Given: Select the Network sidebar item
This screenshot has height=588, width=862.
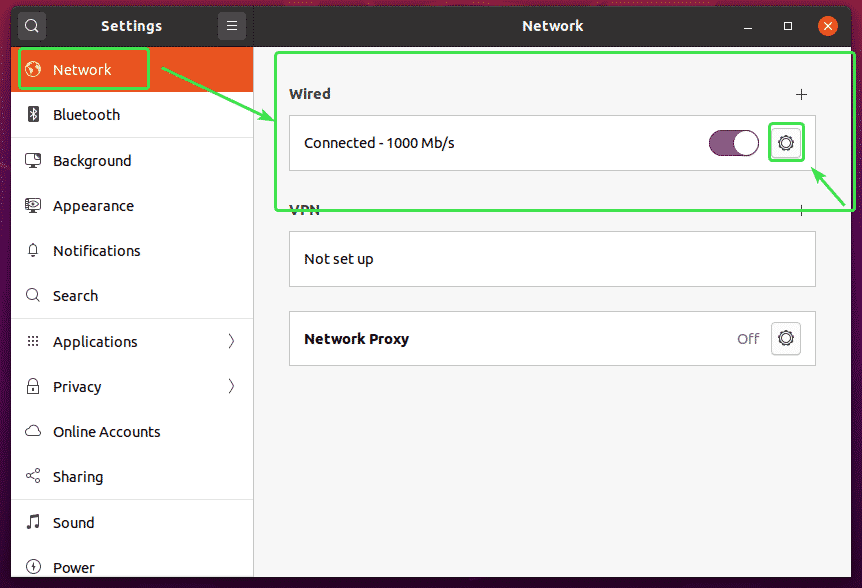Looking at the screenshot, I should tap(82, 70).
